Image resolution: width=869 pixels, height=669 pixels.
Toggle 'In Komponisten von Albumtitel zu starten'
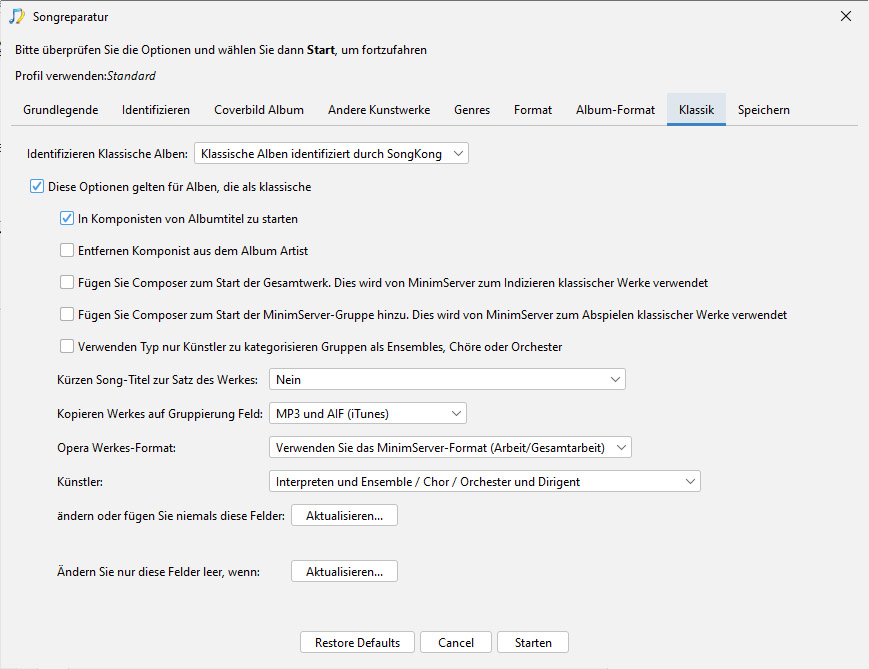[67, 218]
